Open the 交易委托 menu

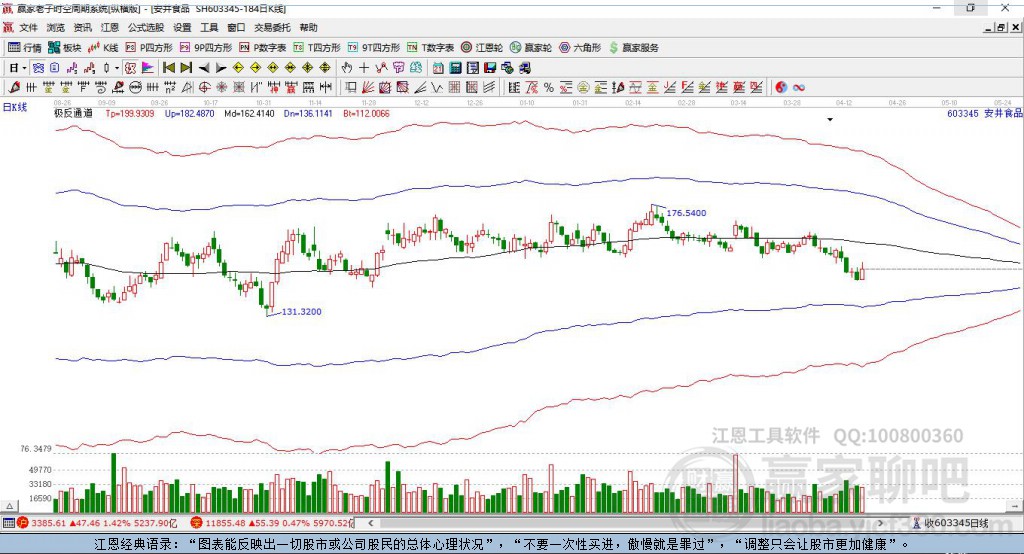pyautogui.click(x=272, y=27)
